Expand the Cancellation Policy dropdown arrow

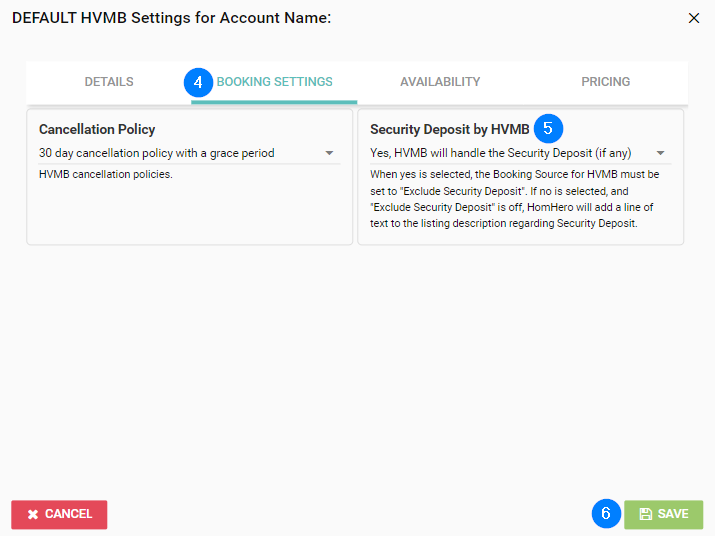pyautogui.click(x=329, y=154)
